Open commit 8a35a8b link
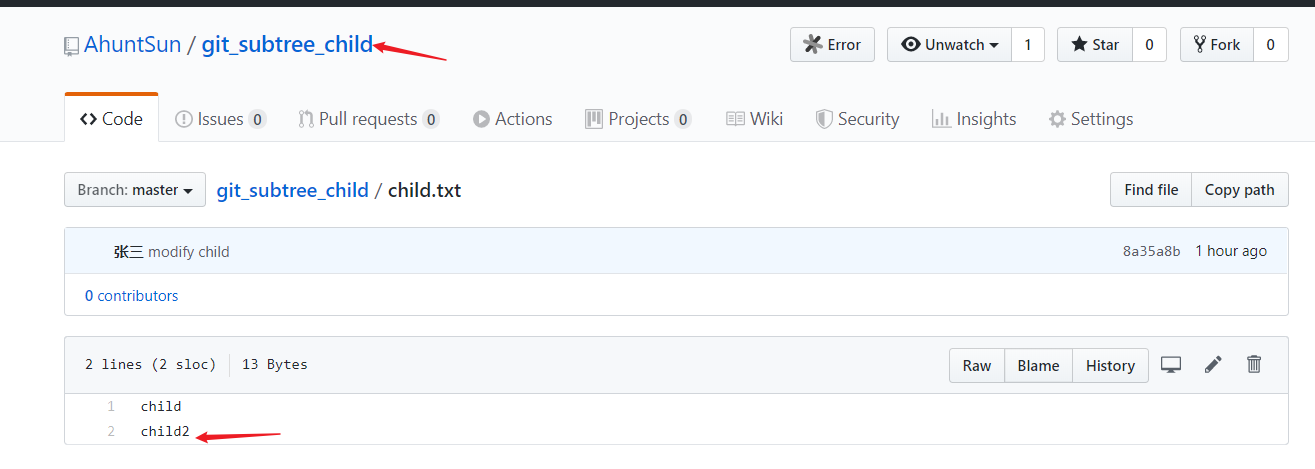 [x=1151, y=251]
